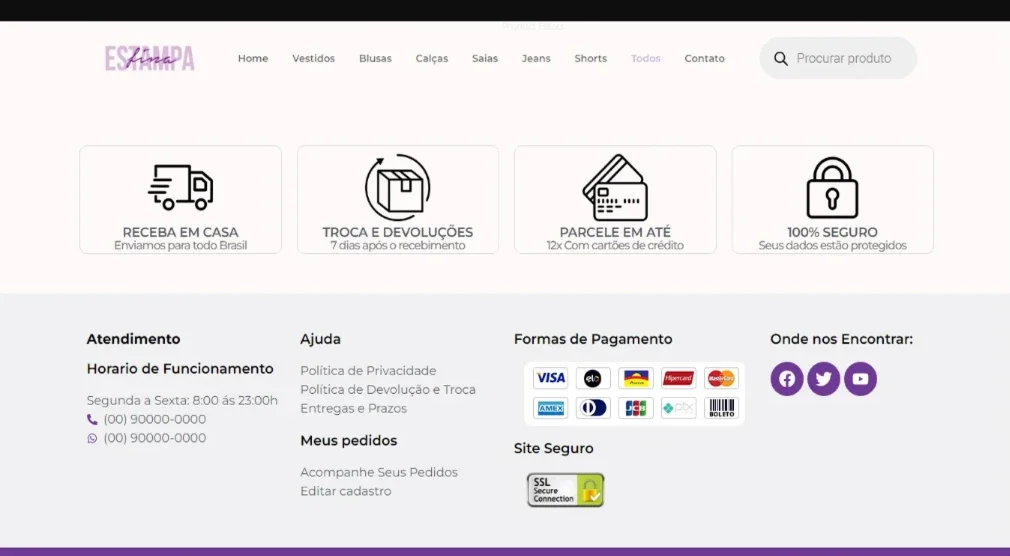
Task: Click the Boleto barcode icon
Action: 721,408
